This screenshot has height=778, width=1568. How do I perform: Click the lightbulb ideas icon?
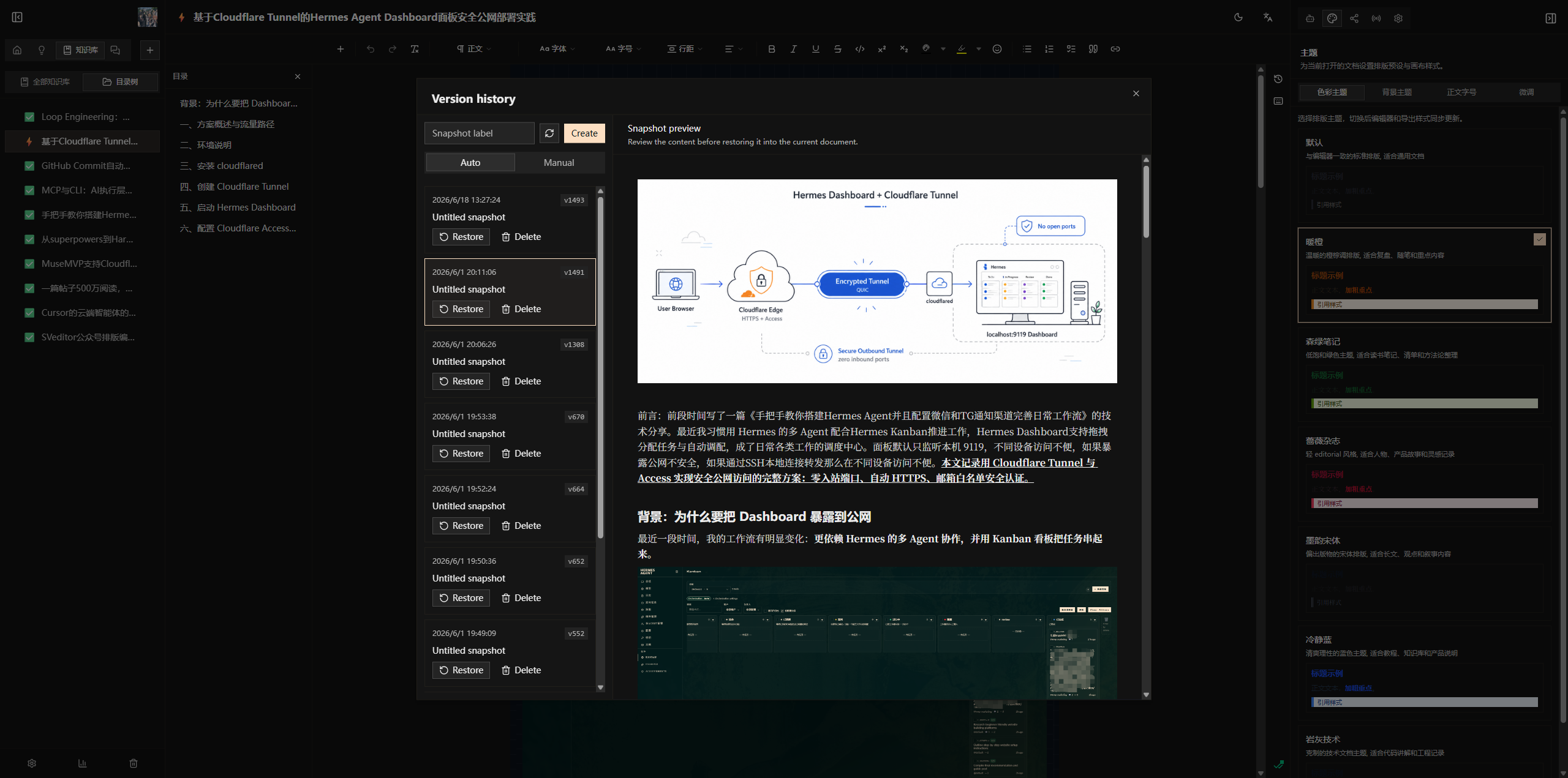click(x=42, y=50)
